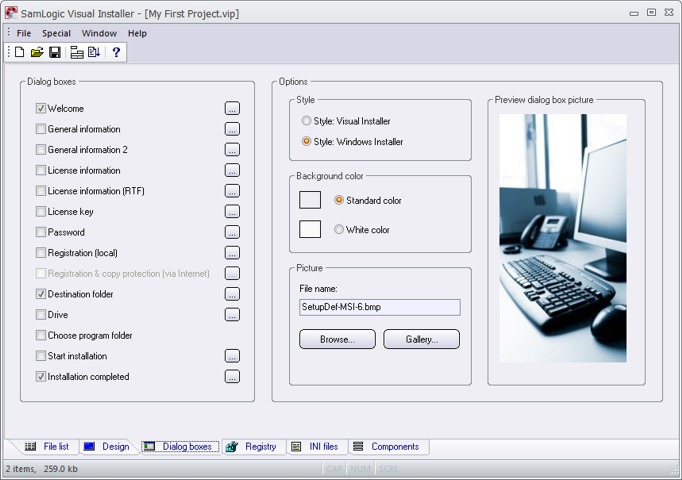Enable the General information 2 checkbox

[x=40, y=150]
